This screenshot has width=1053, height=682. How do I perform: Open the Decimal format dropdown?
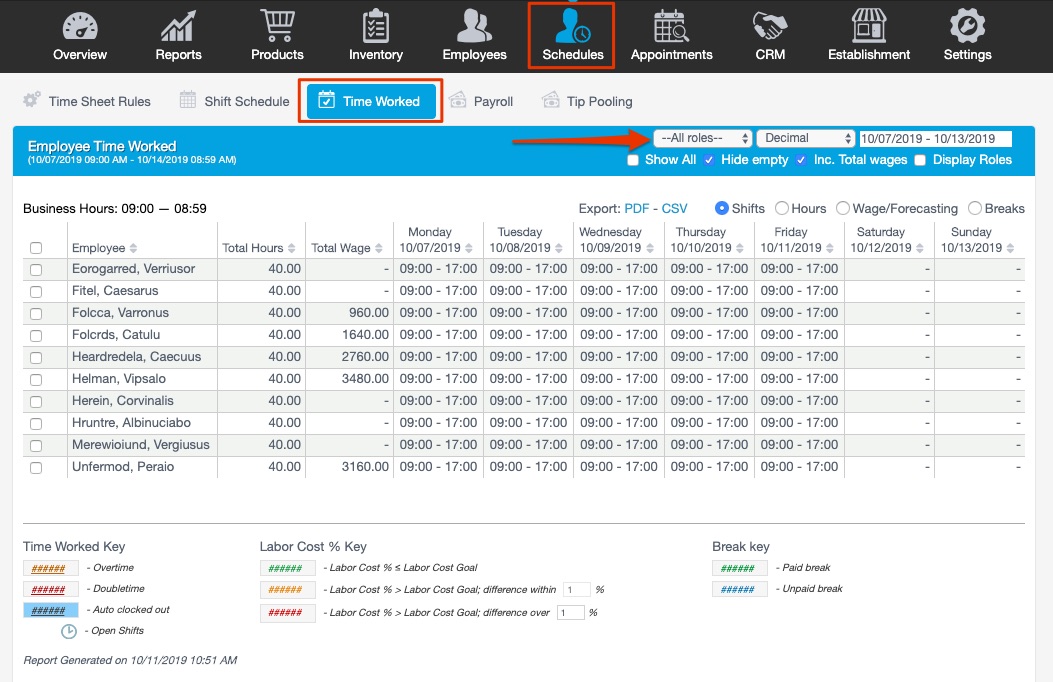click(x=806, y=139)
